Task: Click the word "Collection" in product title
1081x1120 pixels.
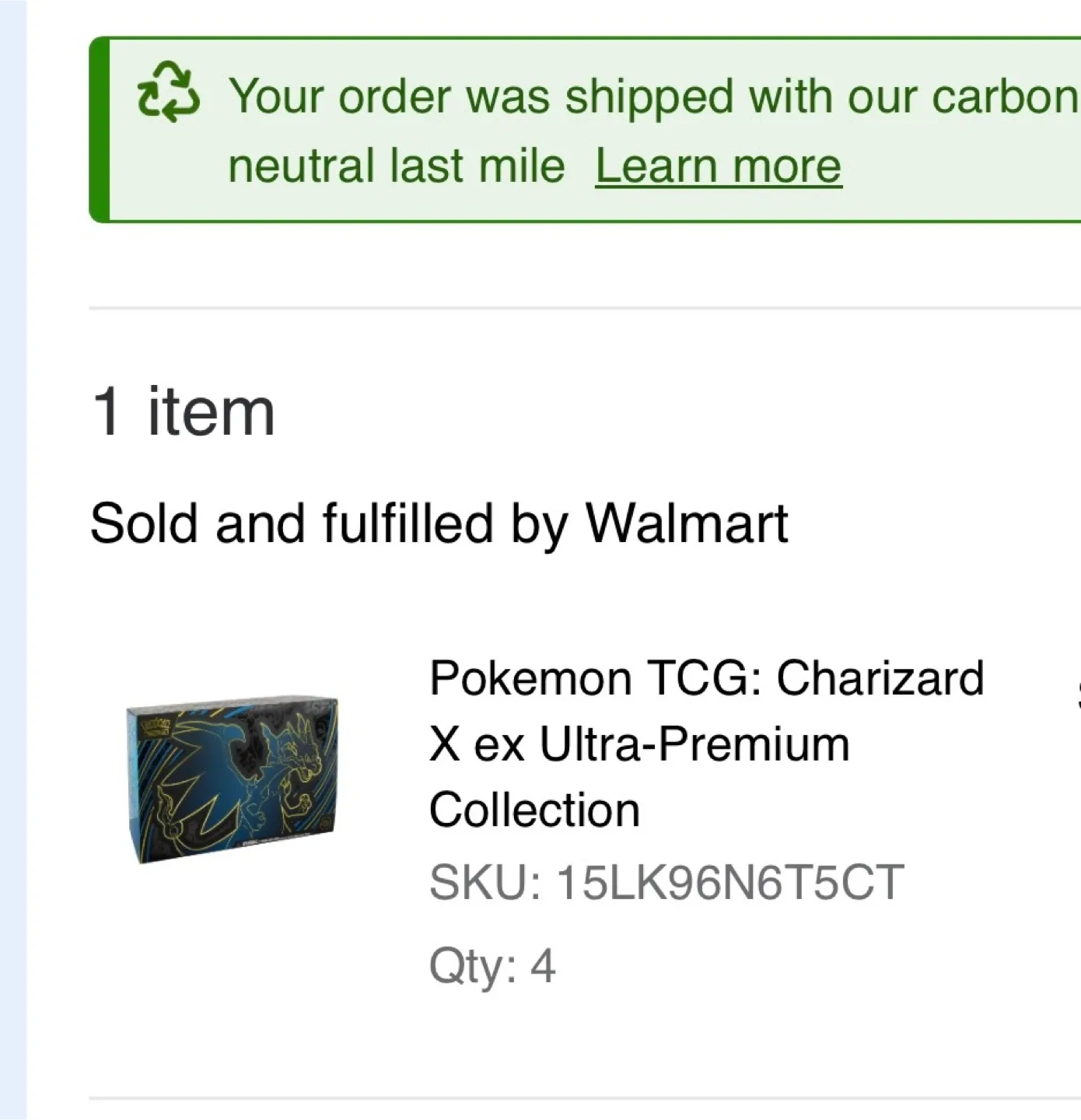Action: point(534,810)
